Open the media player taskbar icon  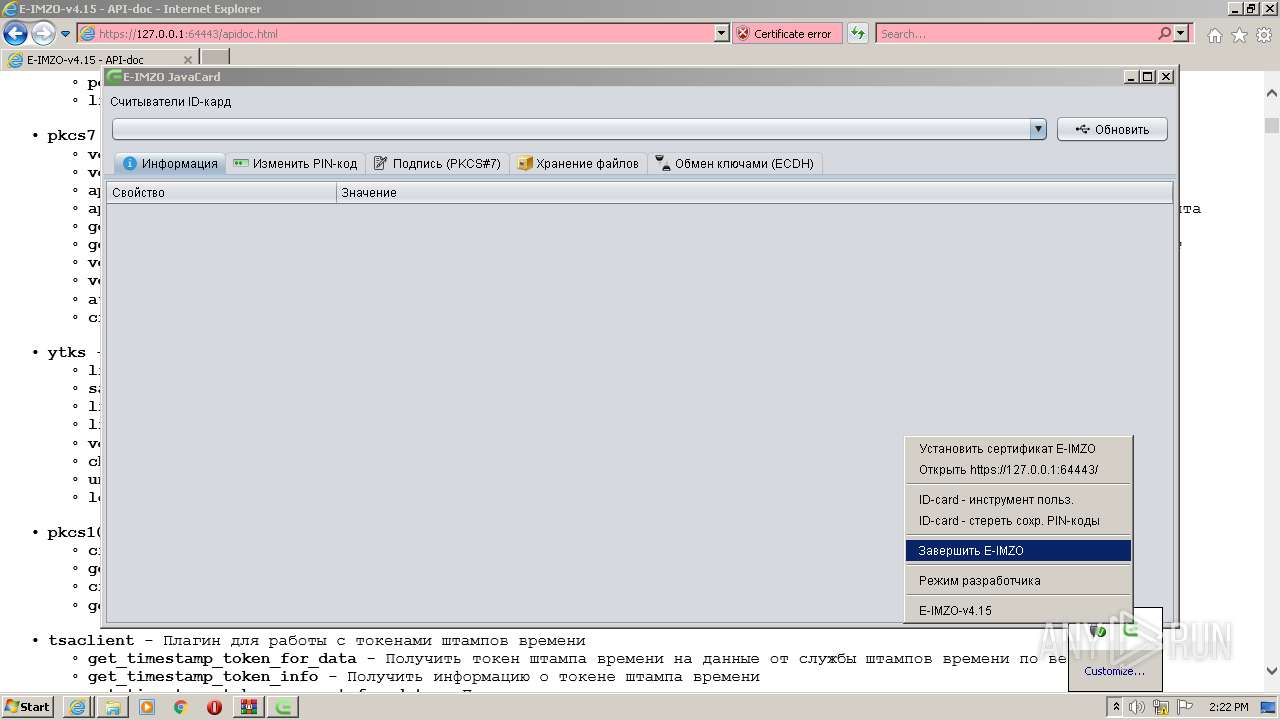[147, 707]
